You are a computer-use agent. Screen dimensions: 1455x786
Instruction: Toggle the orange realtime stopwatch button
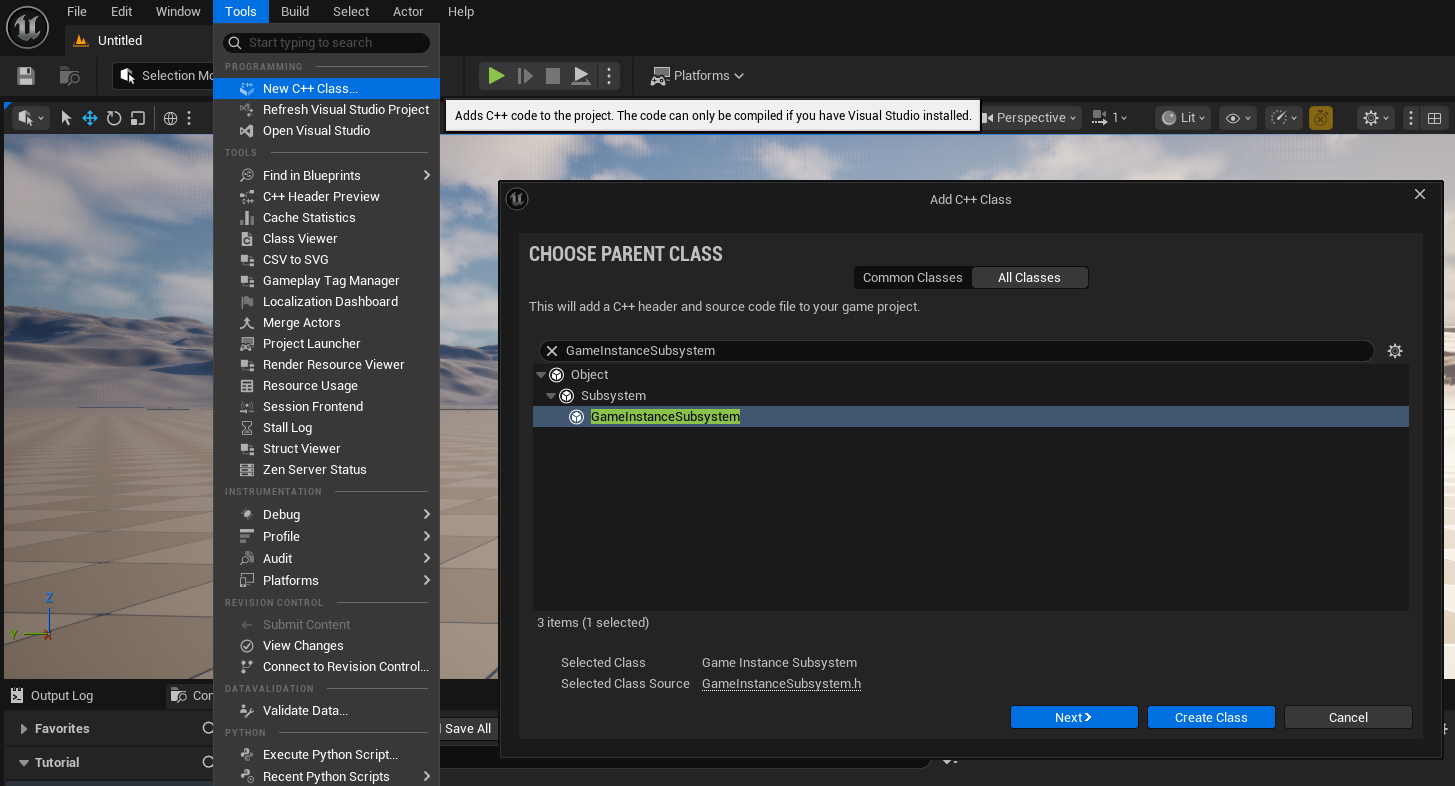[1321, 118]
